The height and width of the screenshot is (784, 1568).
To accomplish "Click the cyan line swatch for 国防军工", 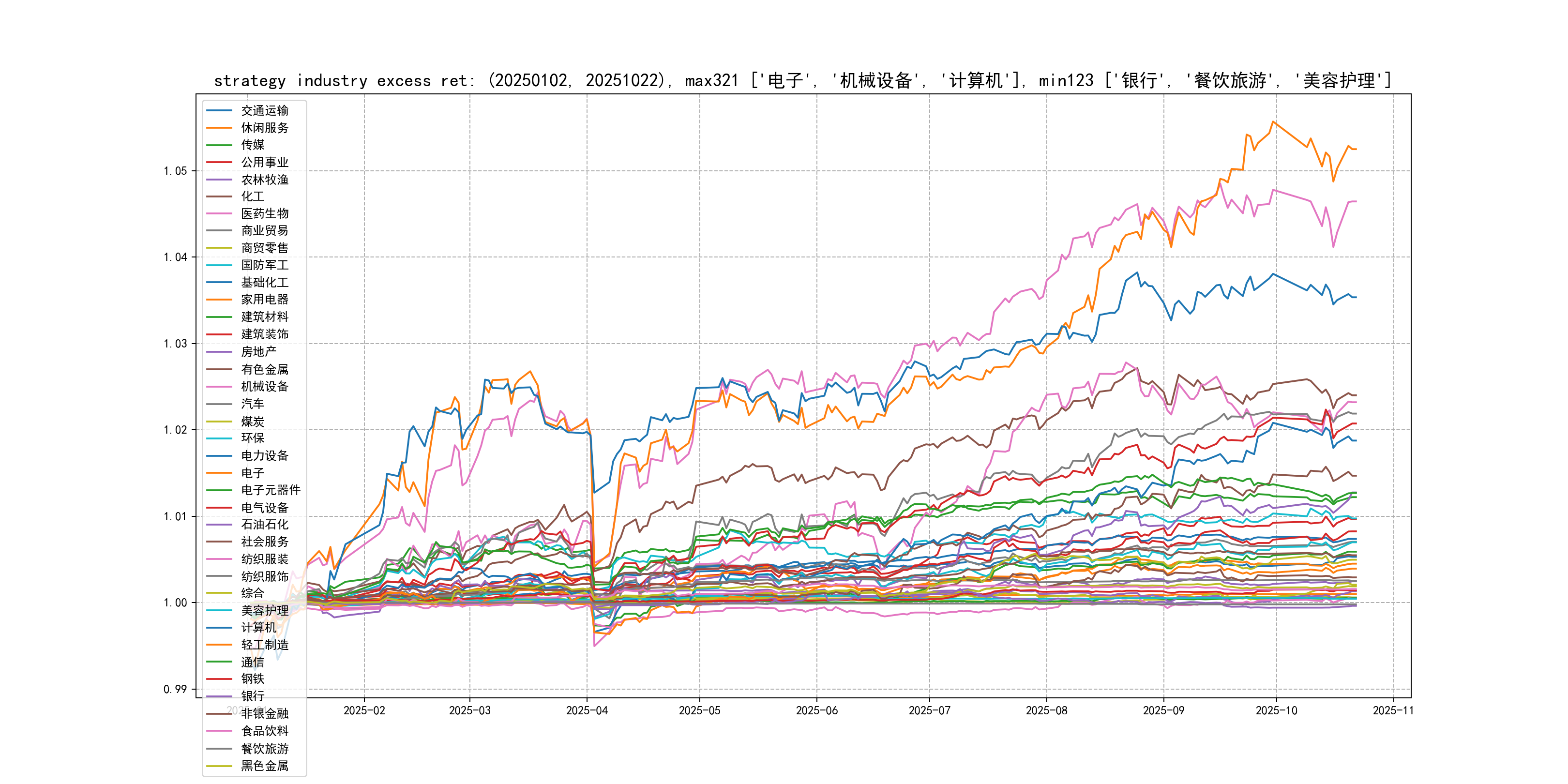I will tap(219, 265).
